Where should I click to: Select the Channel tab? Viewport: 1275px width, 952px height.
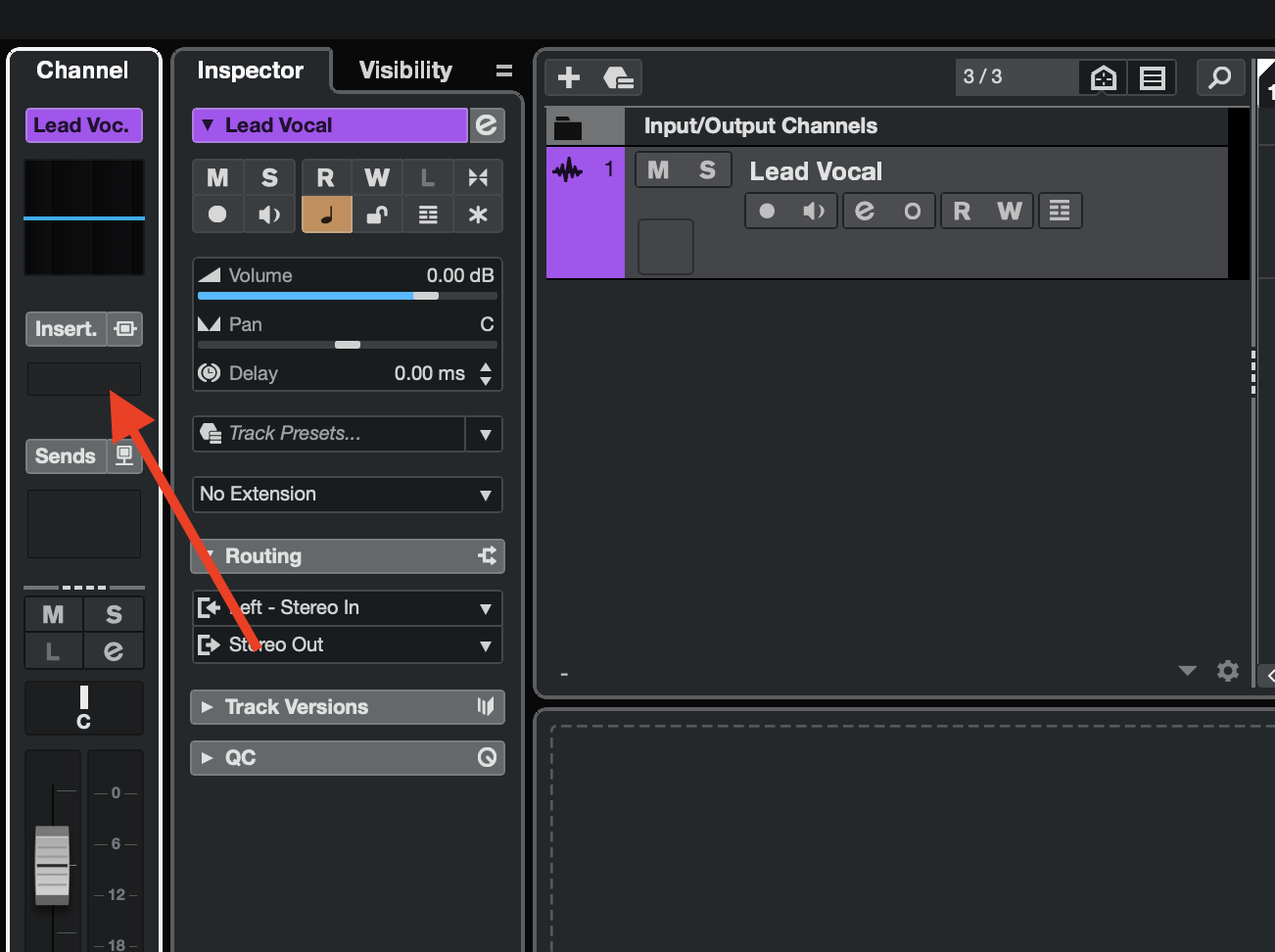coord(82,71)
